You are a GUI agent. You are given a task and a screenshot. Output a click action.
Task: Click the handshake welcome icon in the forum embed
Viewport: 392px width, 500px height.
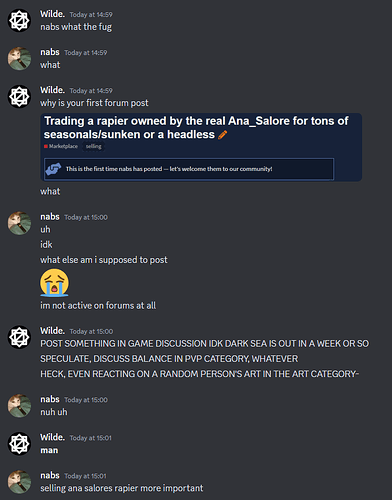(53, 169)
